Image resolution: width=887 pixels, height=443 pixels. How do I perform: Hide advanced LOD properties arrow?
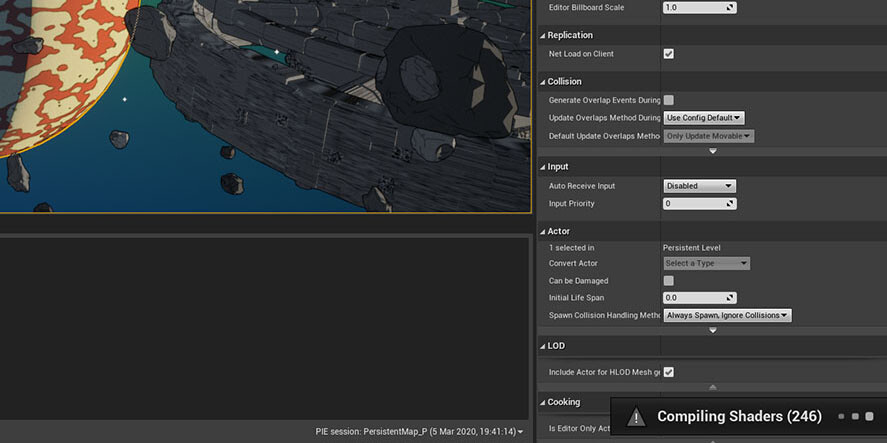pos(713,387)
